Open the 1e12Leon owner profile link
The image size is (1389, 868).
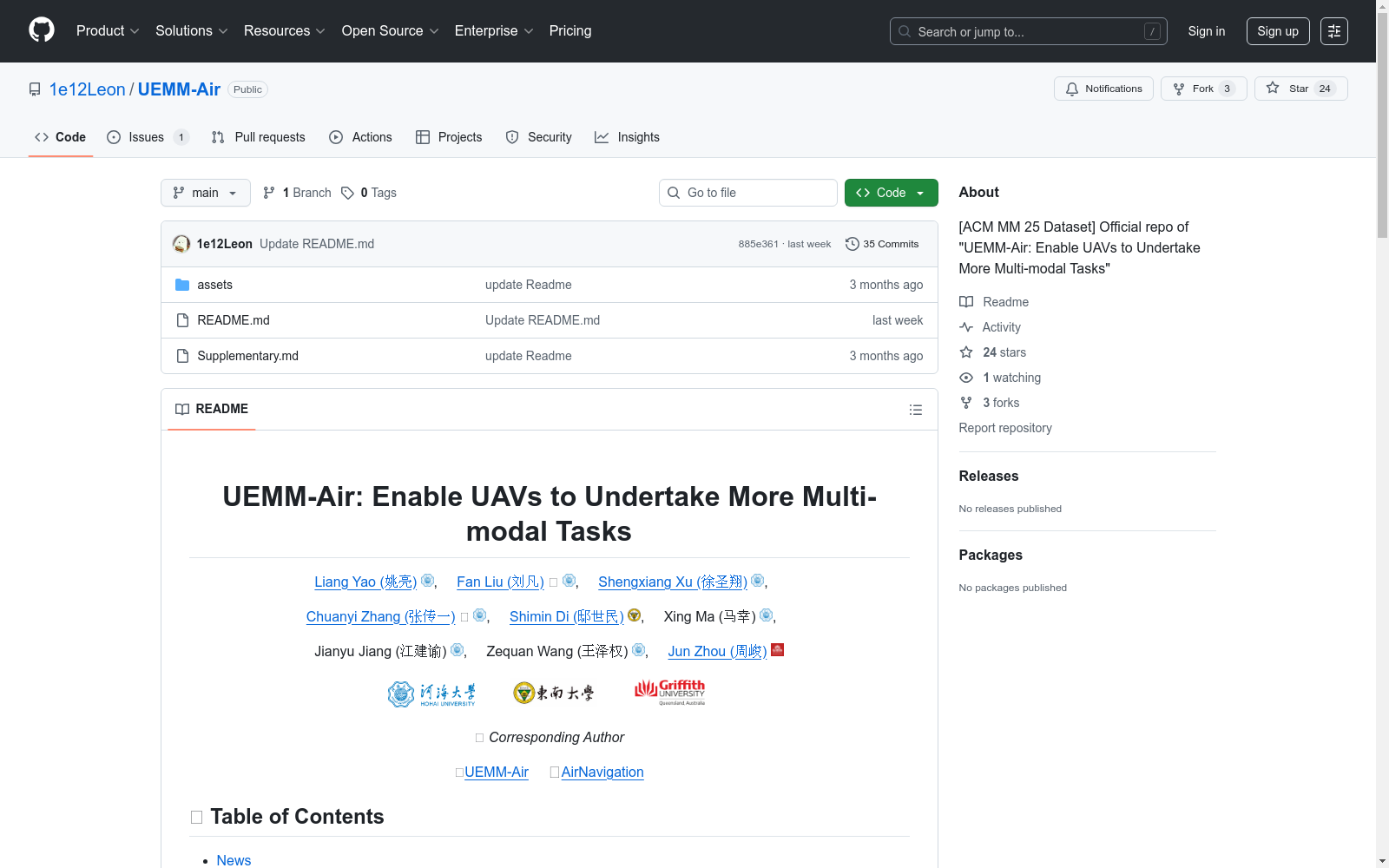[88, 89]
